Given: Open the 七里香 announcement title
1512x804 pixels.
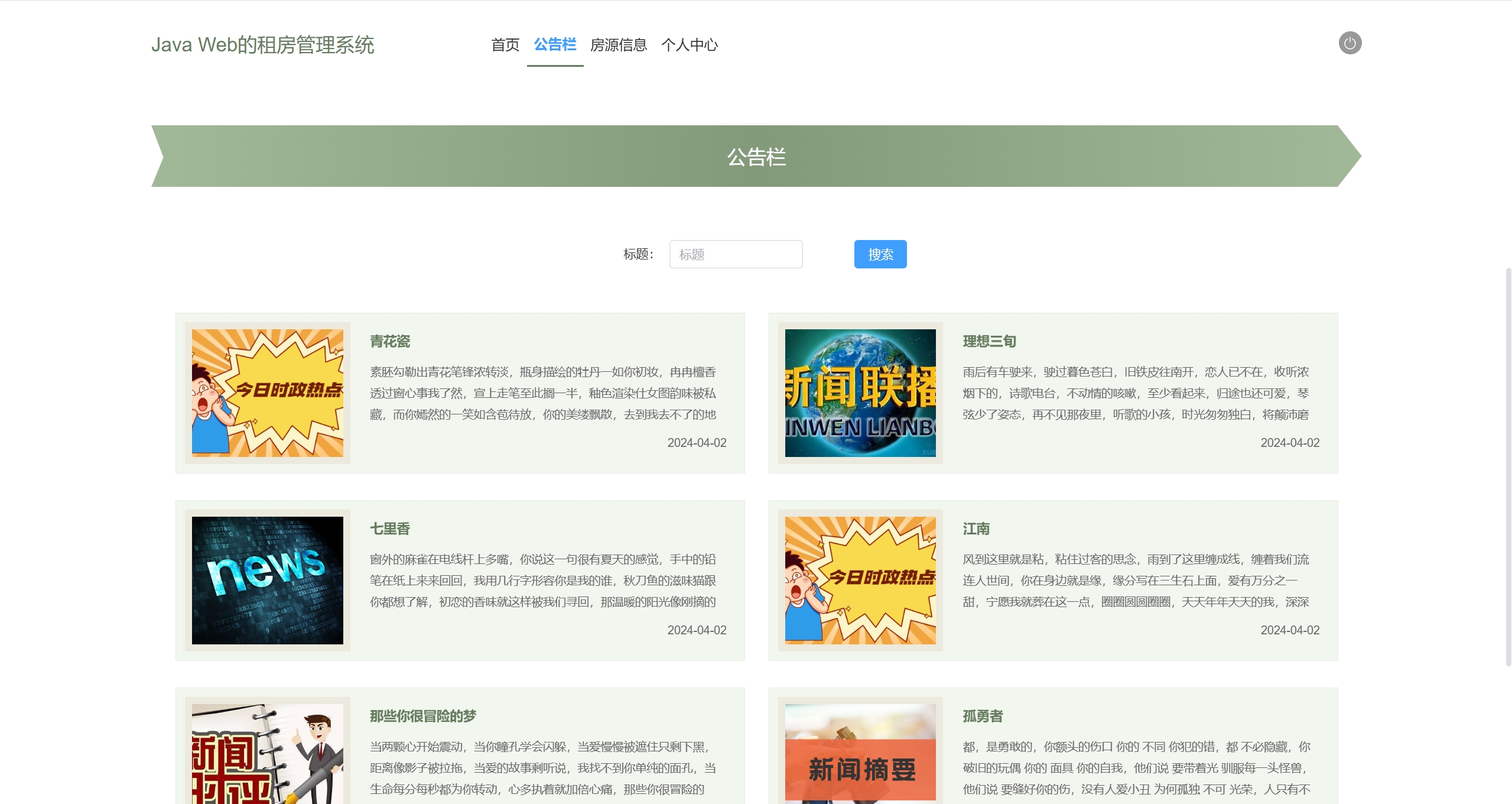Looking at the screenshot, I should coord(390,529).
